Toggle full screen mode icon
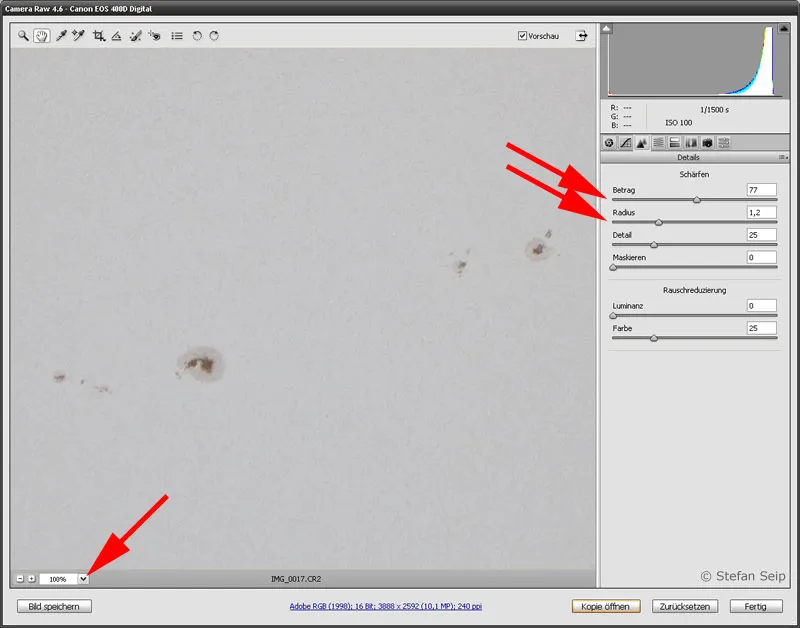The width and height of the screenshot is (800, 628). coord(582,36)
